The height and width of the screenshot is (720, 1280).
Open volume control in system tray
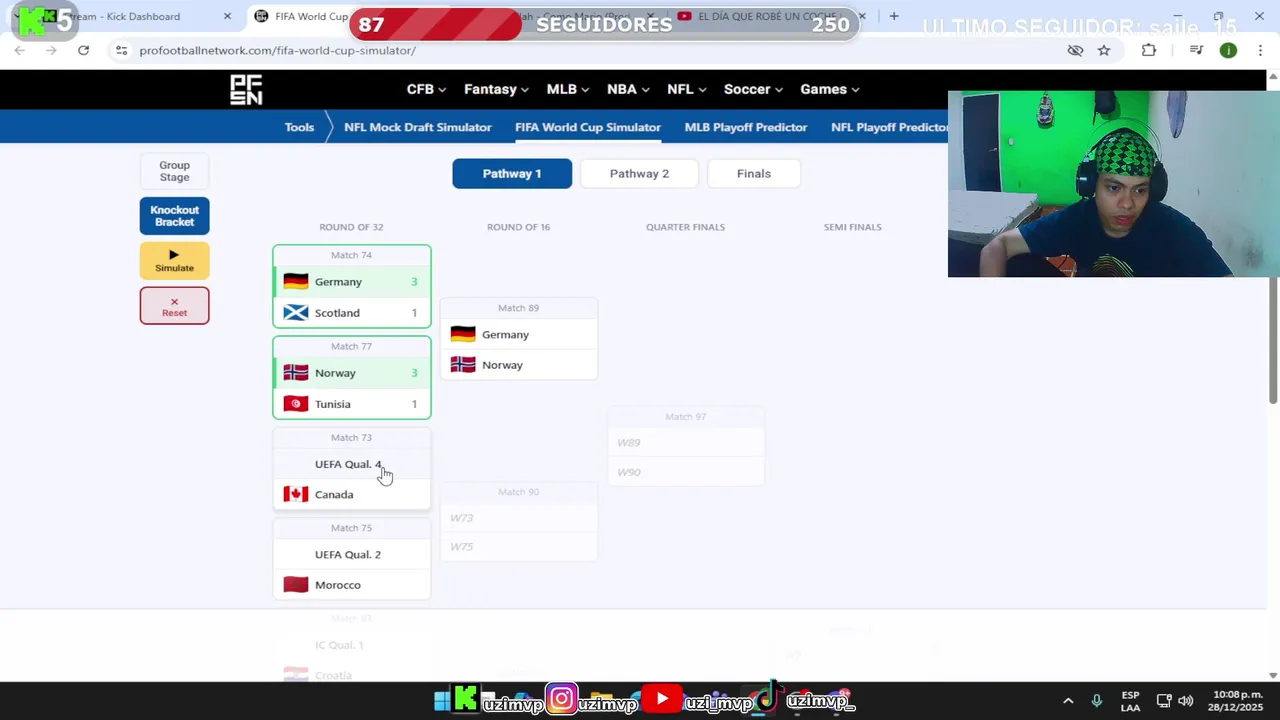(1186, 701)
